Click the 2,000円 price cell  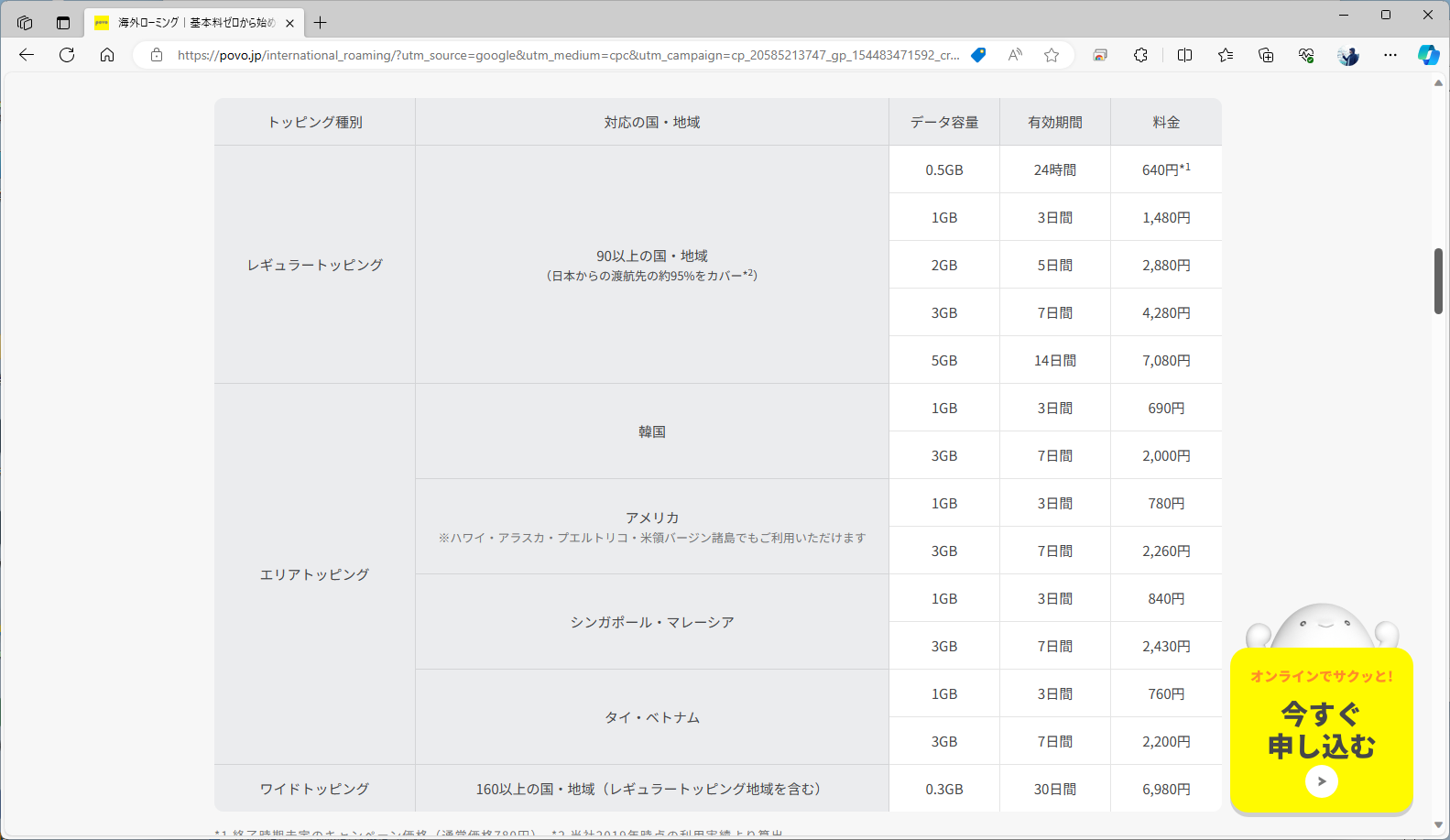1166,455
